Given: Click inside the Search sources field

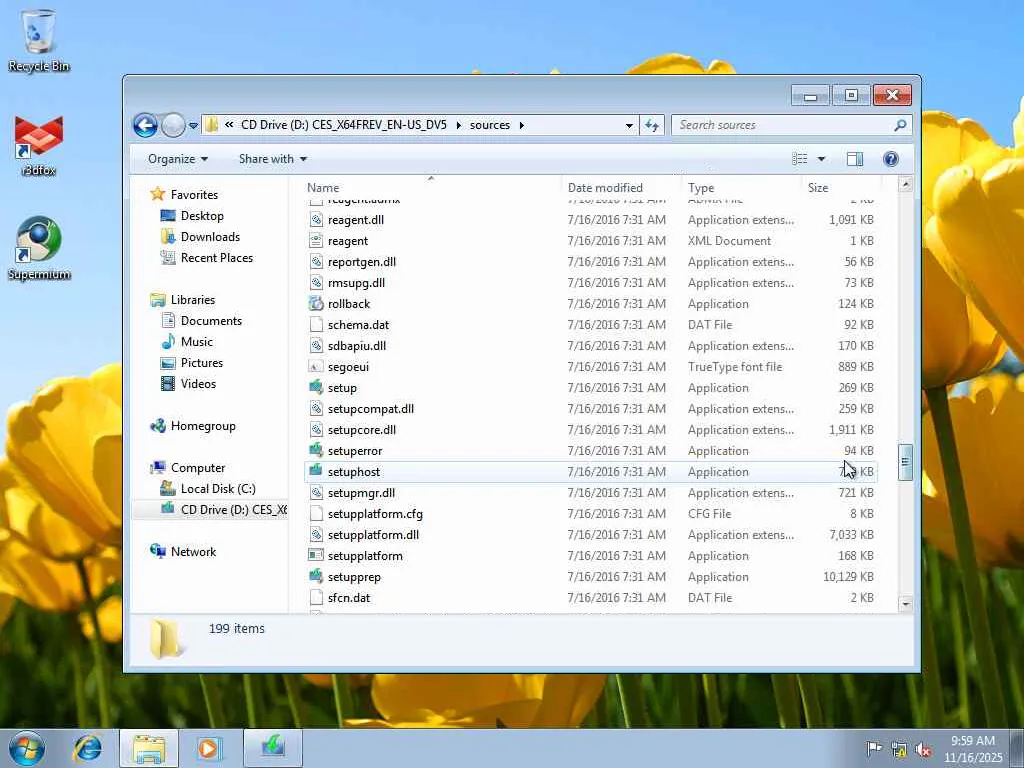Looking at the screenshot, I should pos(782,125).
